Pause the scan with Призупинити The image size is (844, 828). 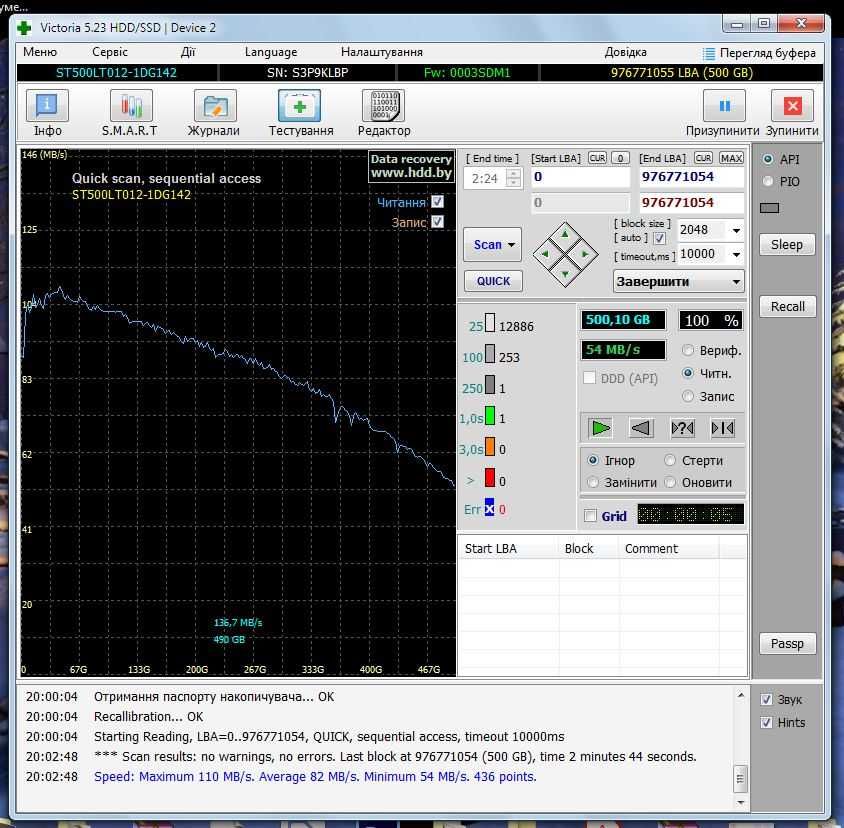723,113
